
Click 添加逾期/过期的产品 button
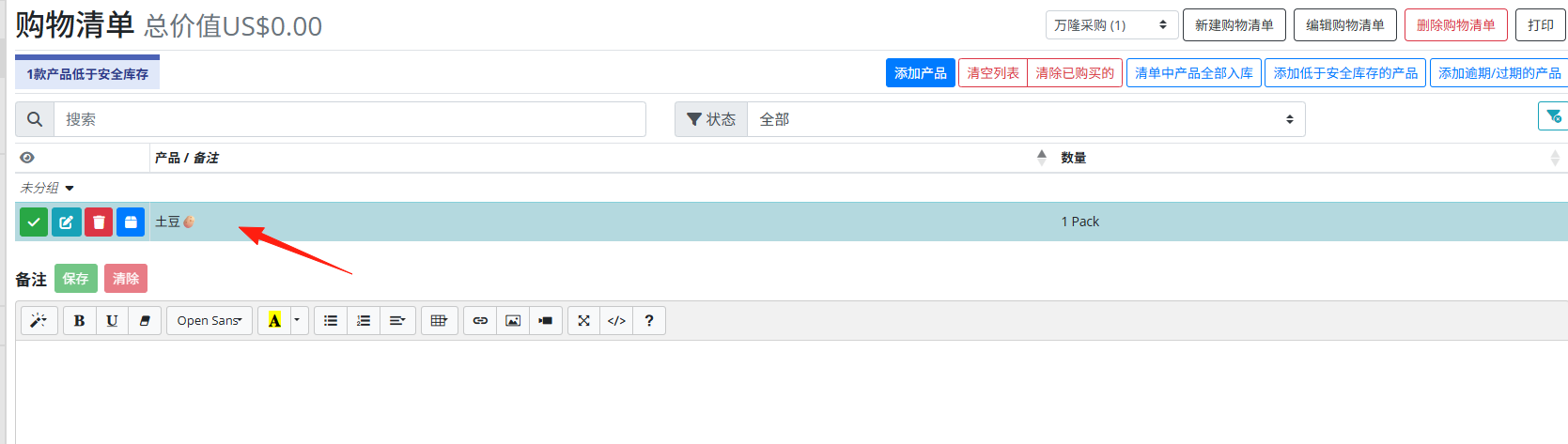(x=1499, y=73)
